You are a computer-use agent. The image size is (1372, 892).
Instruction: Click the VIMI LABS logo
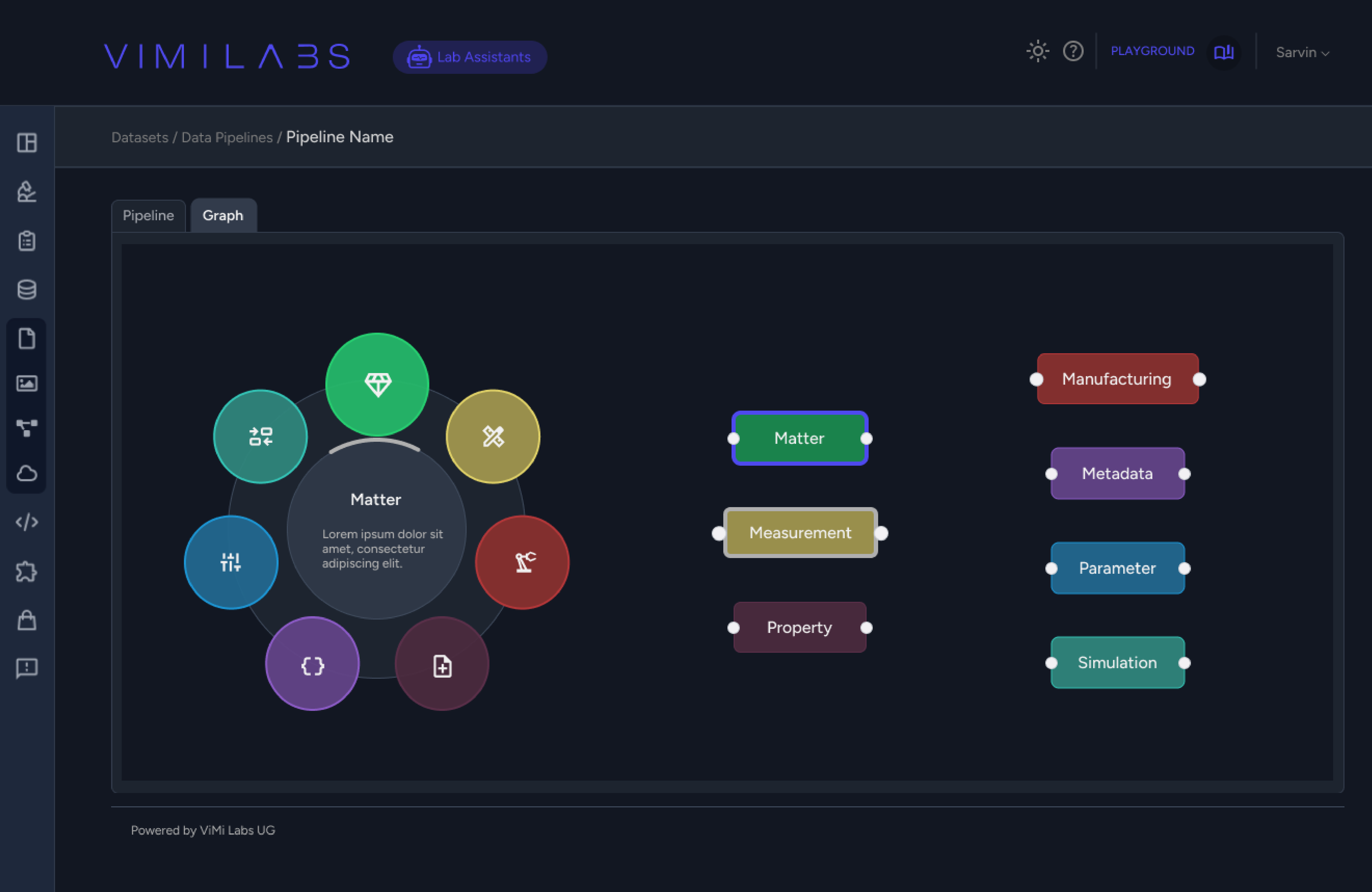click(x=227, y=57)
